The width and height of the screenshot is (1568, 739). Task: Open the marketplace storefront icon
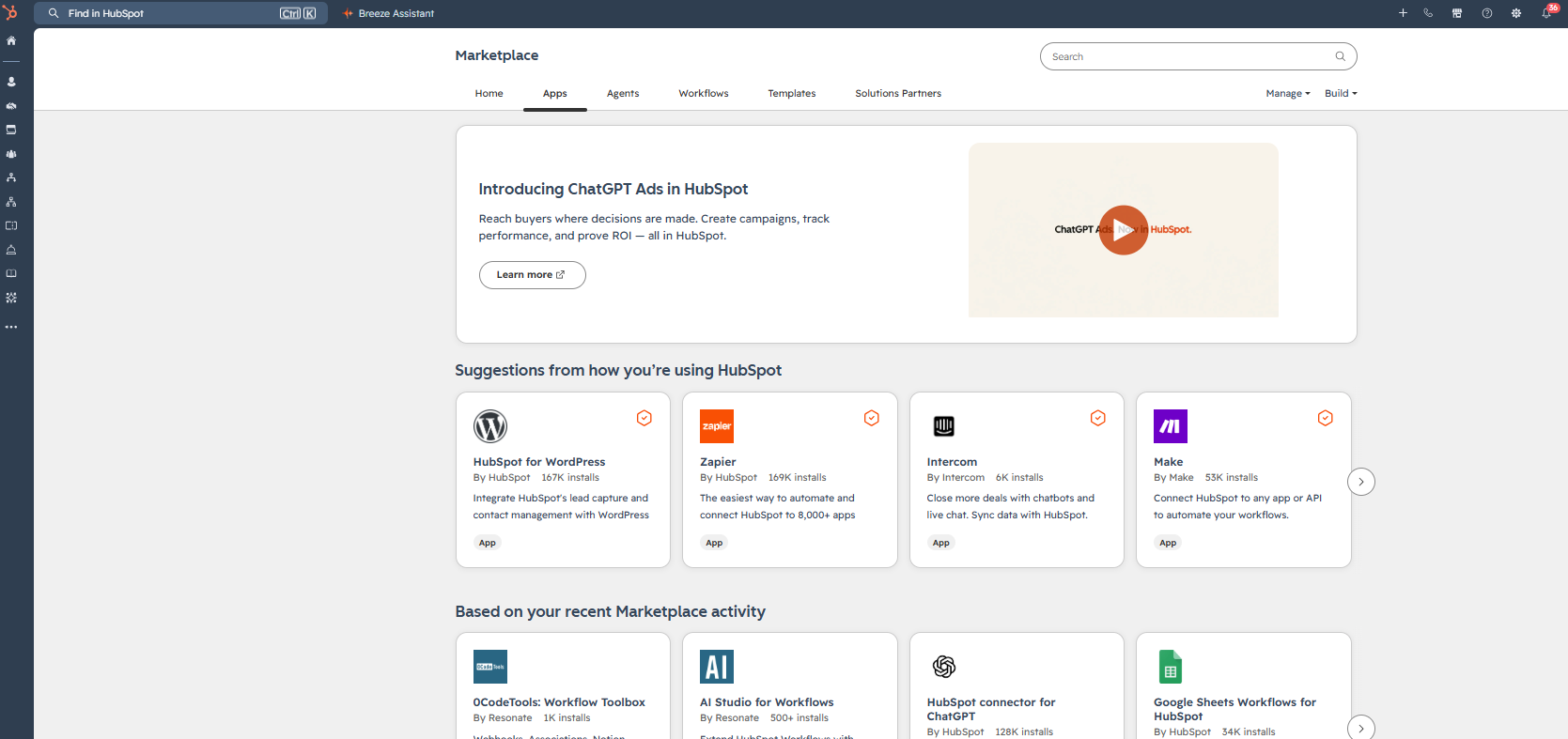coord(1457,13)
